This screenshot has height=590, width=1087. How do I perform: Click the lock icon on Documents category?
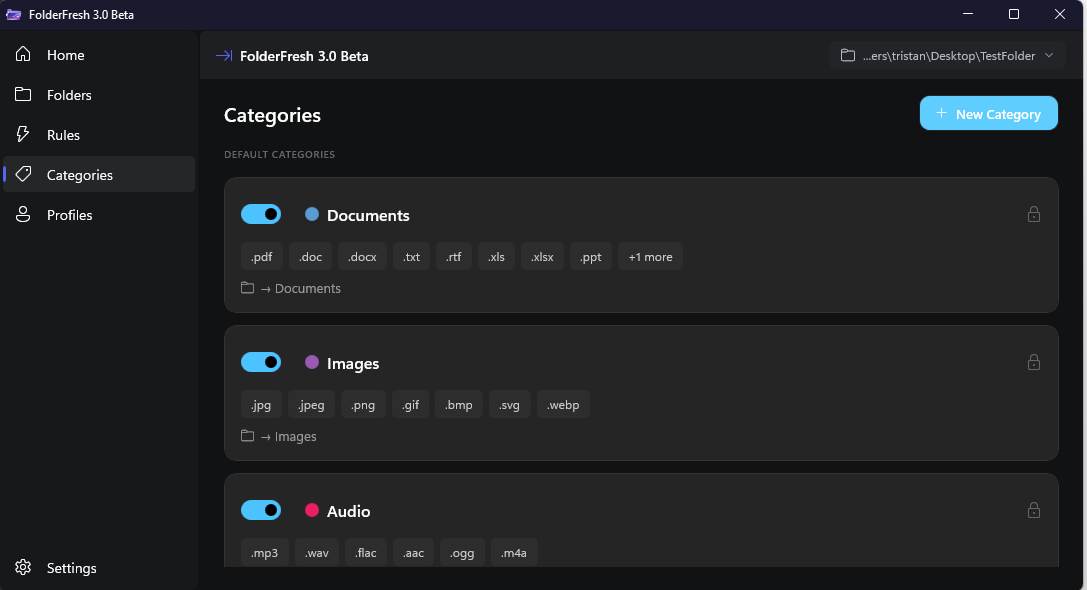[1034, 214]
